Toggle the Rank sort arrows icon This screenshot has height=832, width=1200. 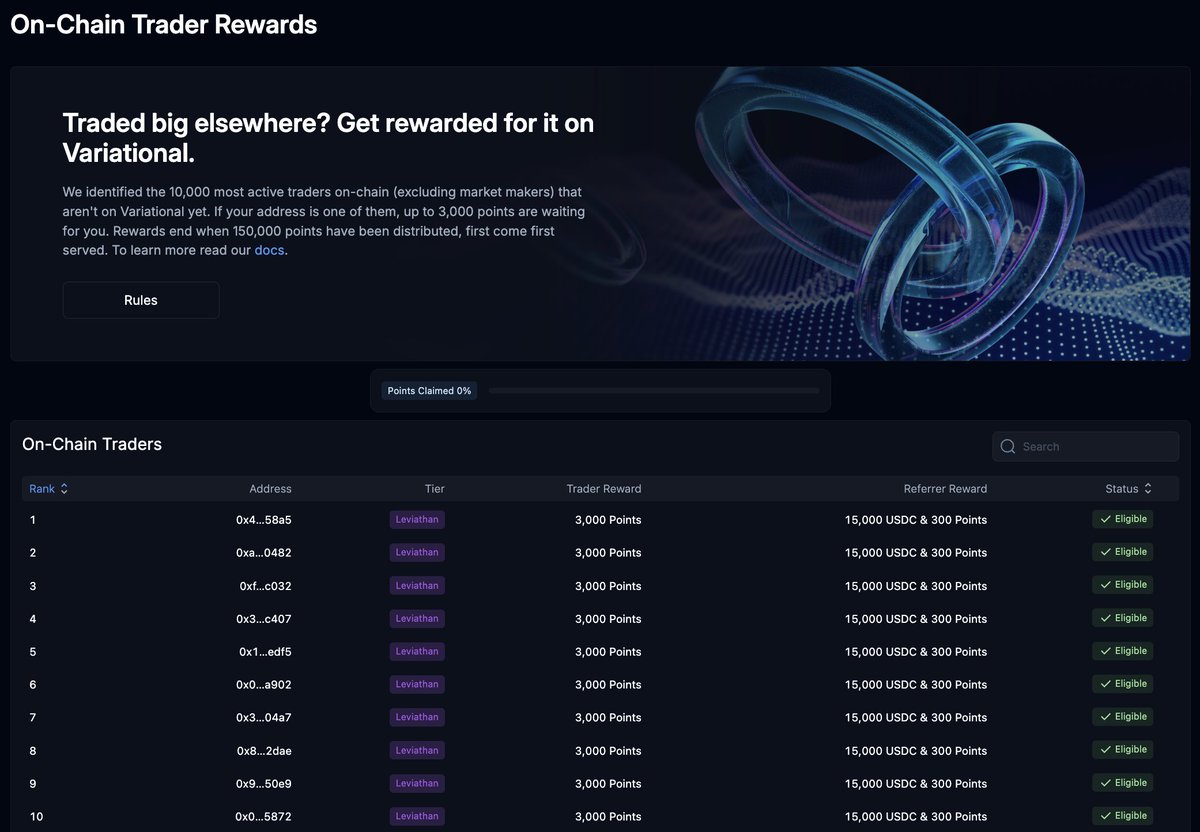(x=64, y=489)
